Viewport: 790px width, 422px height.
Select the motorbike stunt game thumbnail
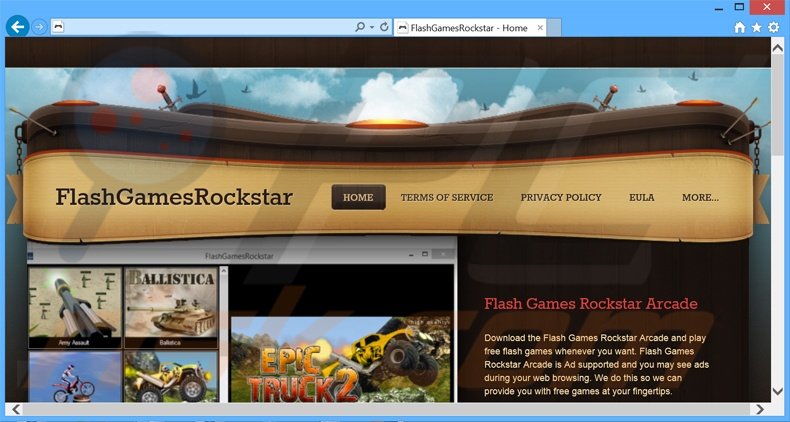point(75,376)
